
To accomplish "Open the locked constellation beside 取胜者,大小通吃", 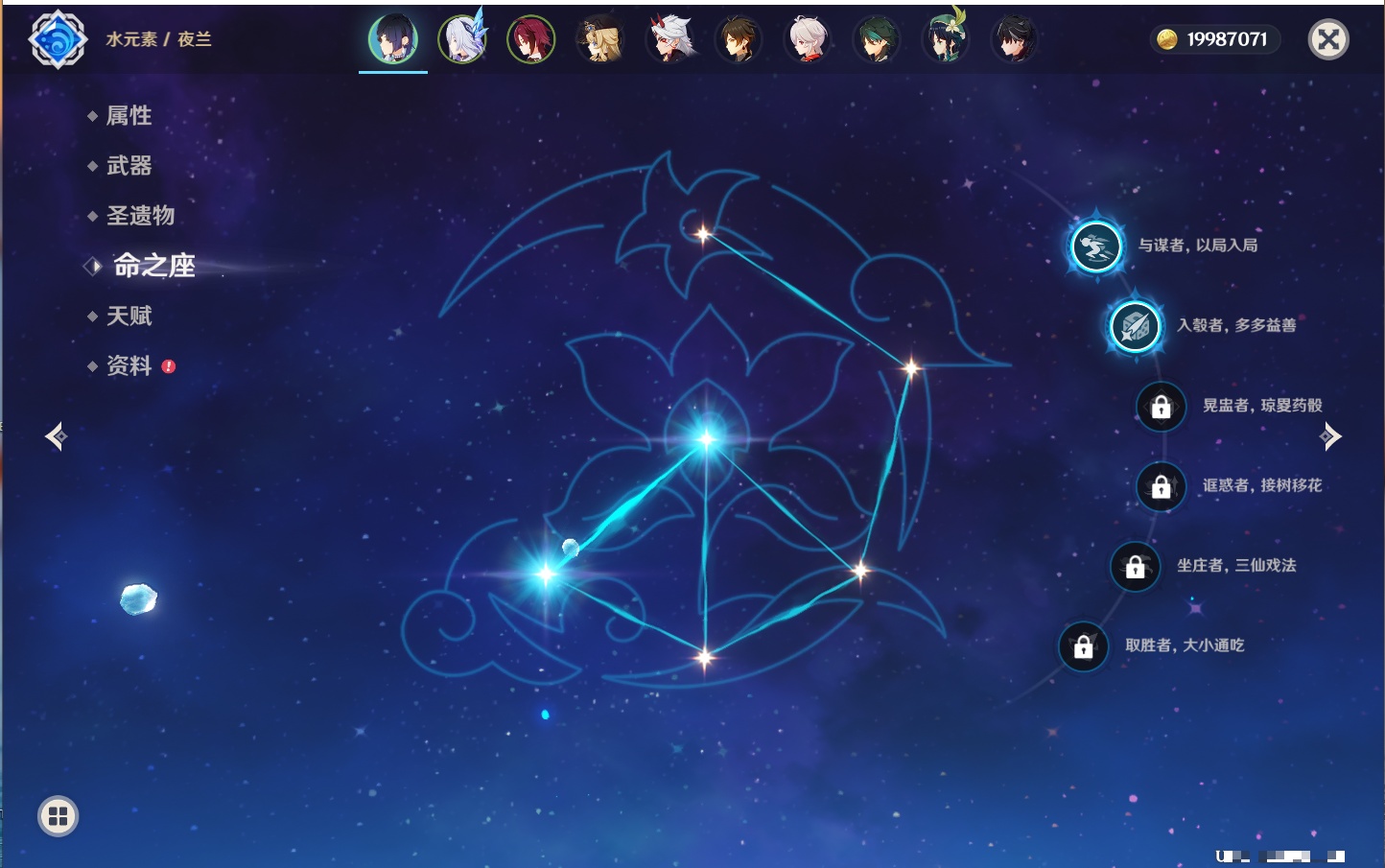I will click(1083, 646).
